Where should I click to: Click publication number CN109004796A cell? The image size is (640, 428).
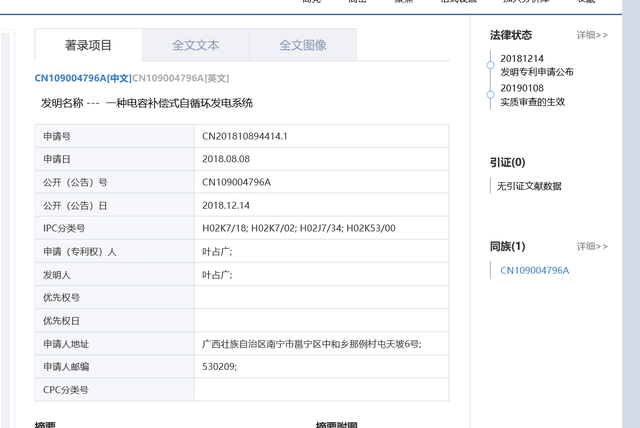[321, 182]
